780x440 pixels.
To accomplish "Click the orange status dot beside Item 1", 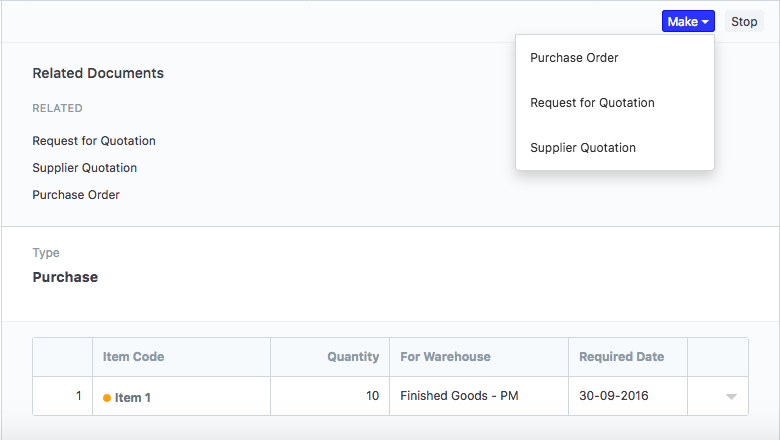I will click(x=107, y=398).
